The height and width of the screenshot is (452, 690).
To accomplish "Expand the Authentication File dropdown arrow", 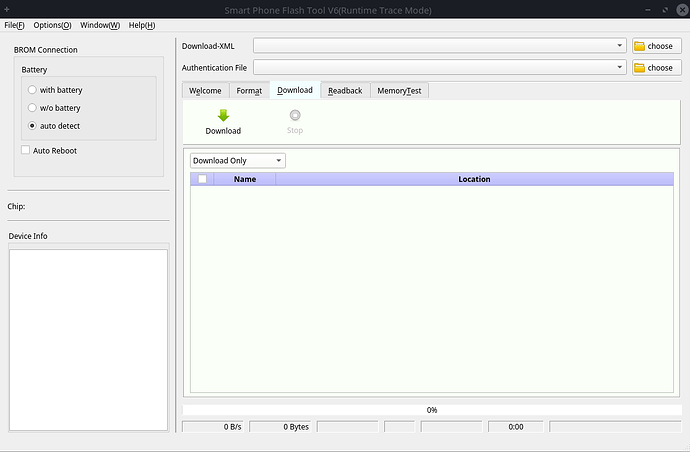I will 619,67.
